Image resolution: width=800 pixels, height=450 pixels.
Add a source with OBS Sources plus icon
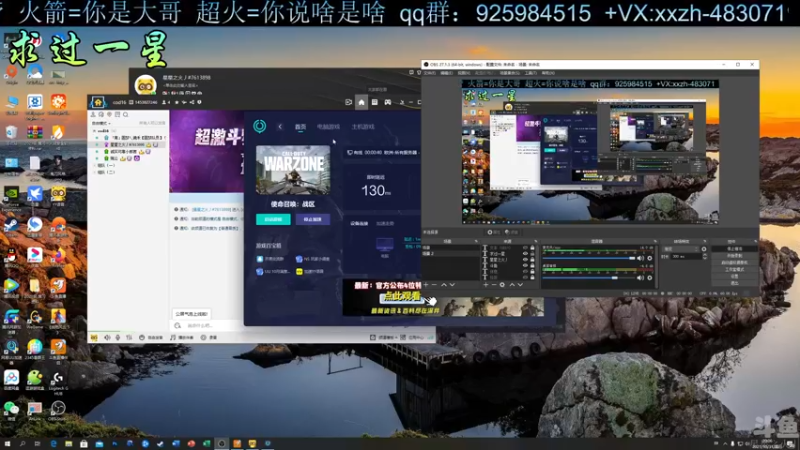tap(486, 285)
